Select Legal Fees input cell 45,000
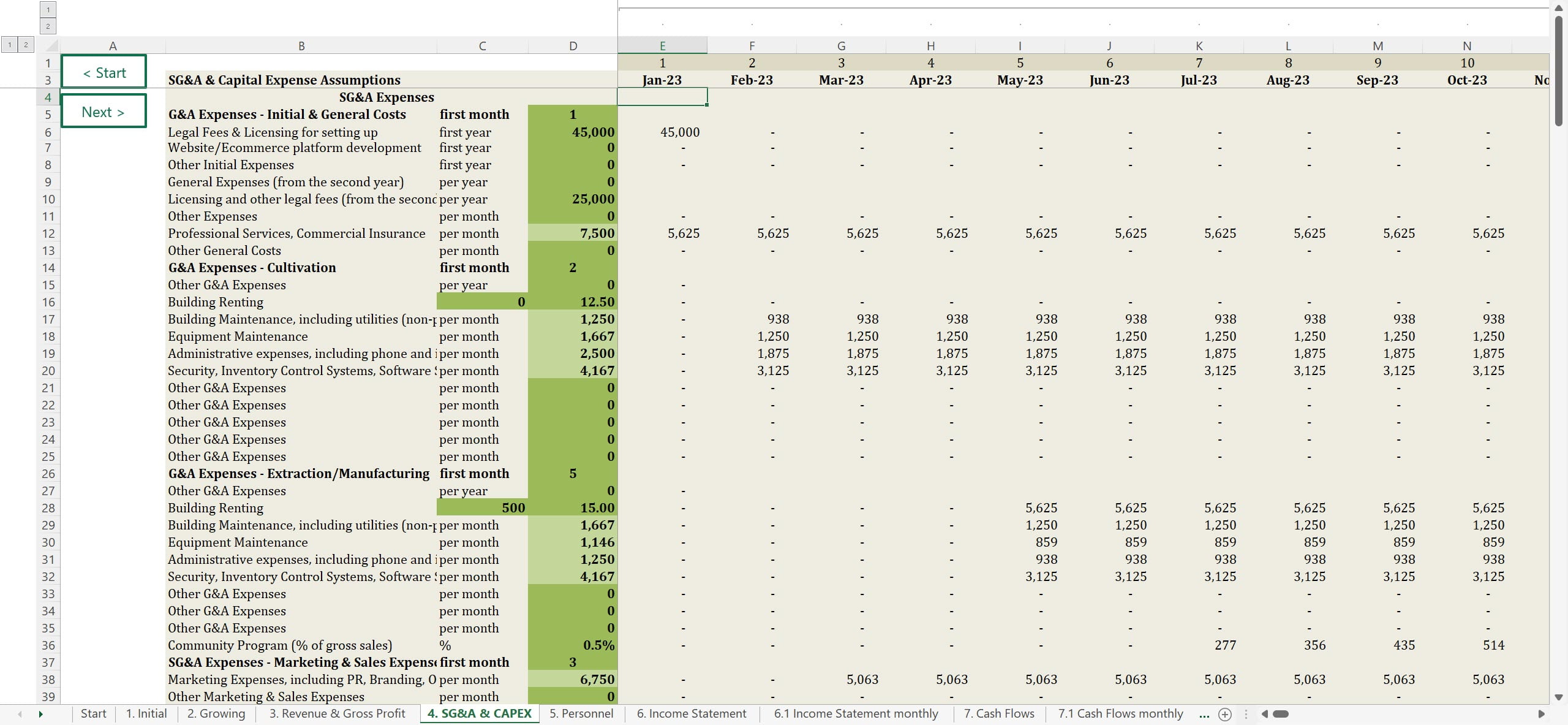1568x725 pixels. [572, 132]
